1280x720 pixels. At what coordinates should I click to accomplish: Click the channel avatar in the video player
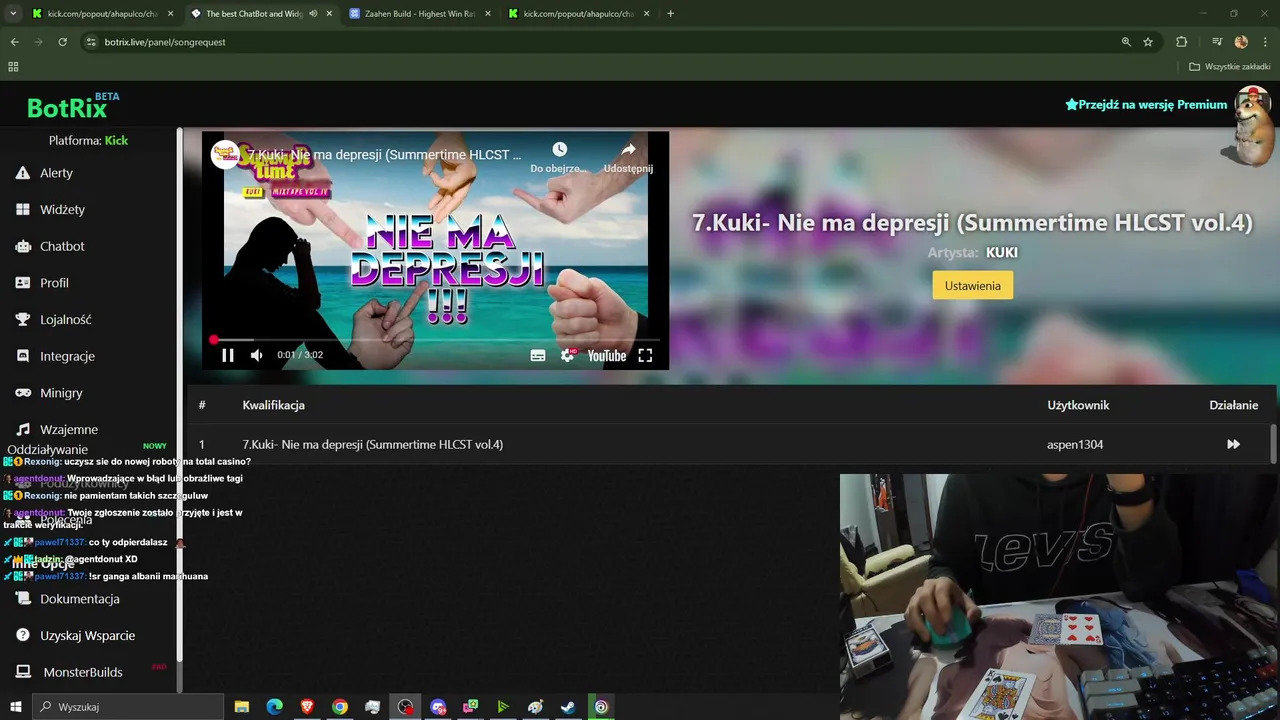[x=224, y=154]
